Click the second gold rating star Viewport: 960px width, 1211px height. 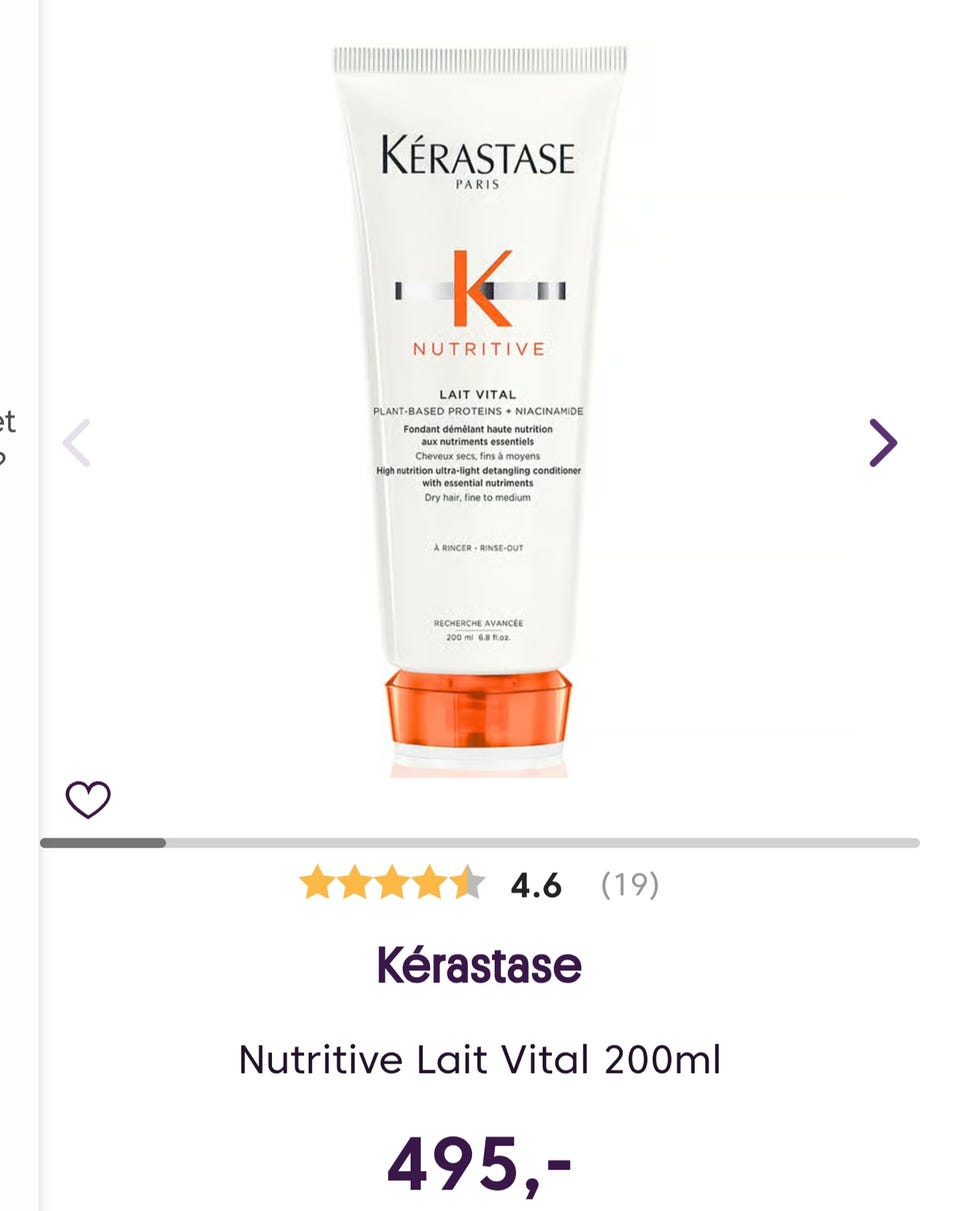tap(354, 883)
